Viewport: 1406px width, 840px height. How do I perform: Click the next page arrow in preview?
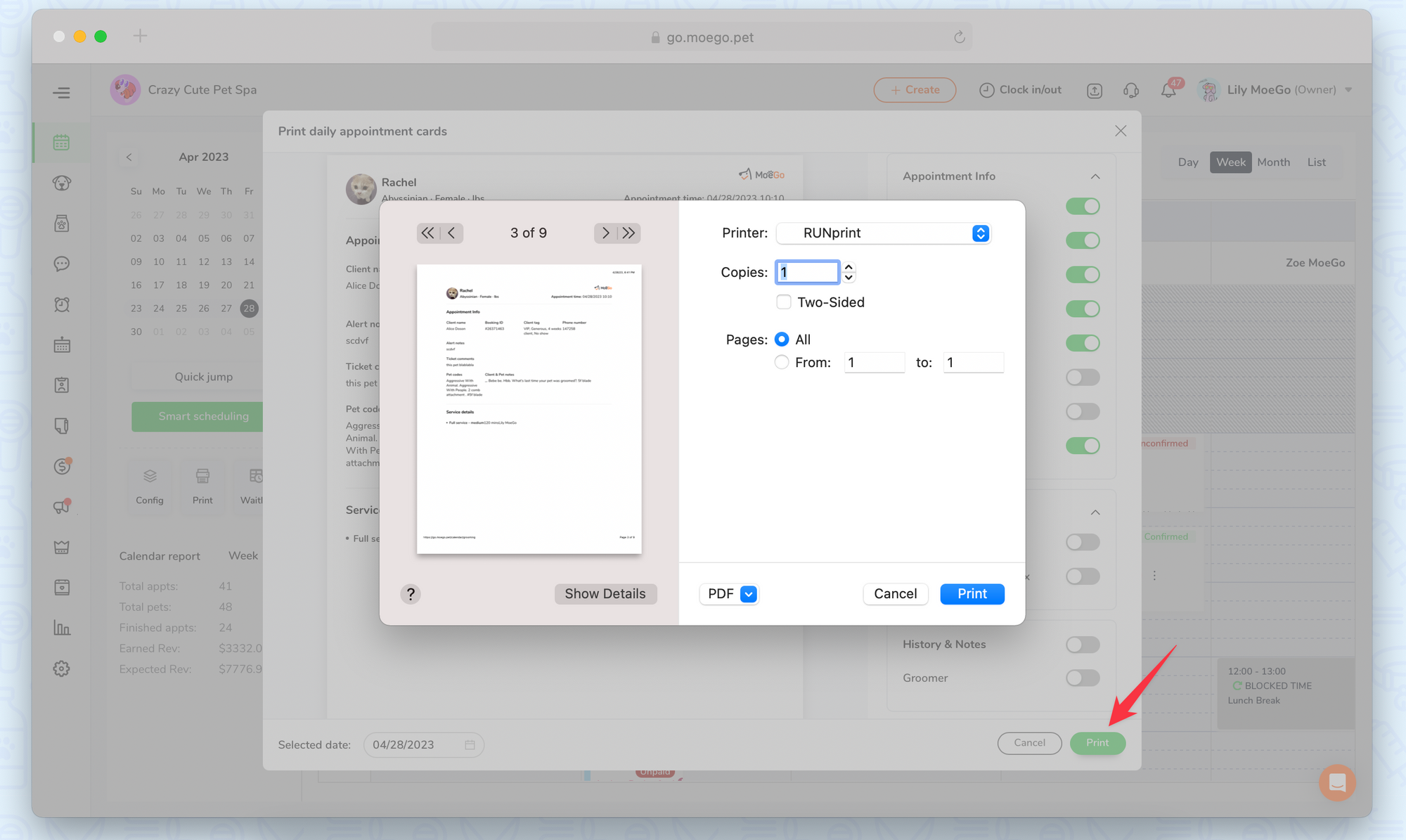[x=605, y=233]
